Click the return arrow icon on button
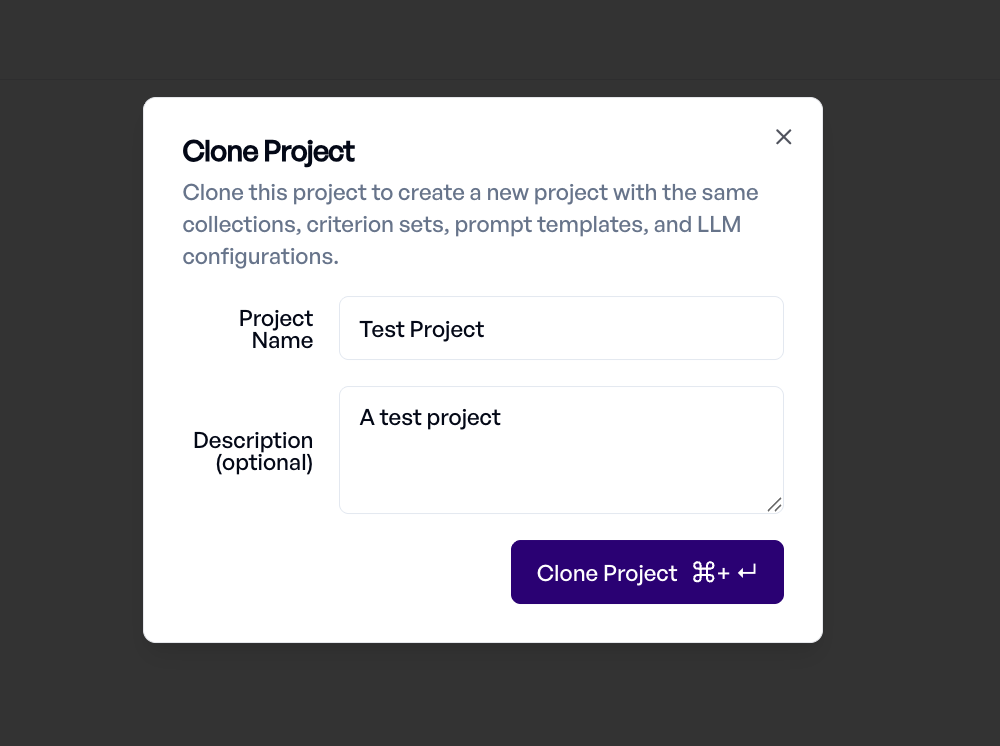This screenshot has height=746, width=1000. tap(747, 572)
